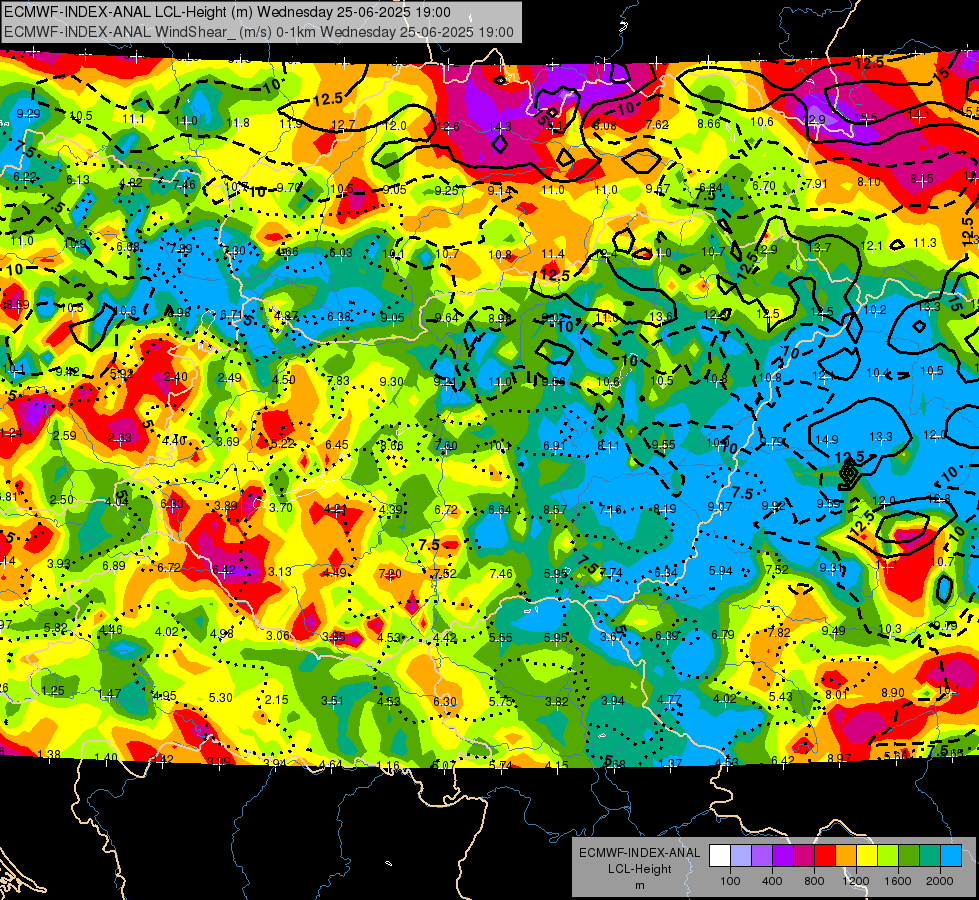Click the wind shear value "3.13"
The width and height of the screenshot is (979, 900).
click(x=280, y=571)
